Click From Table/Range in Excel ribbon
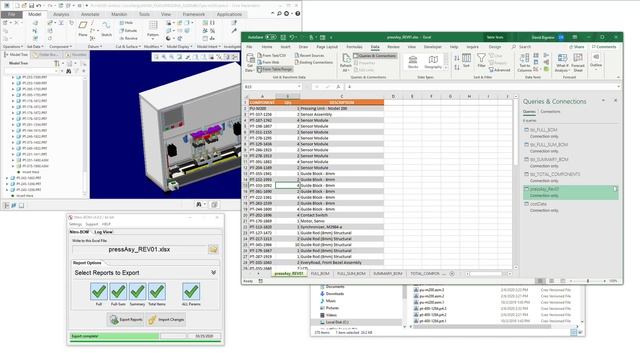640x360 pixels. [275, 69]
